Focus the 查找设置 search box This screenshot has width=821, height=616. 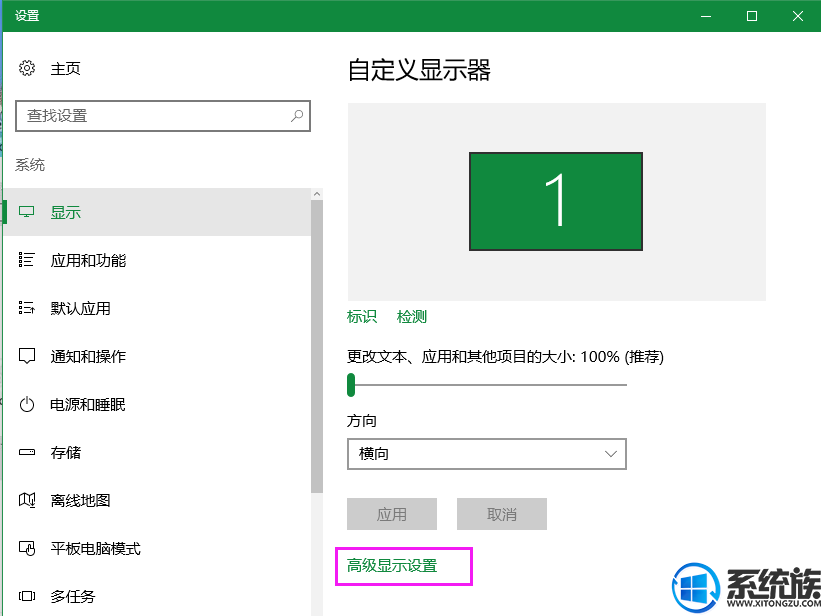coord(163,116)
